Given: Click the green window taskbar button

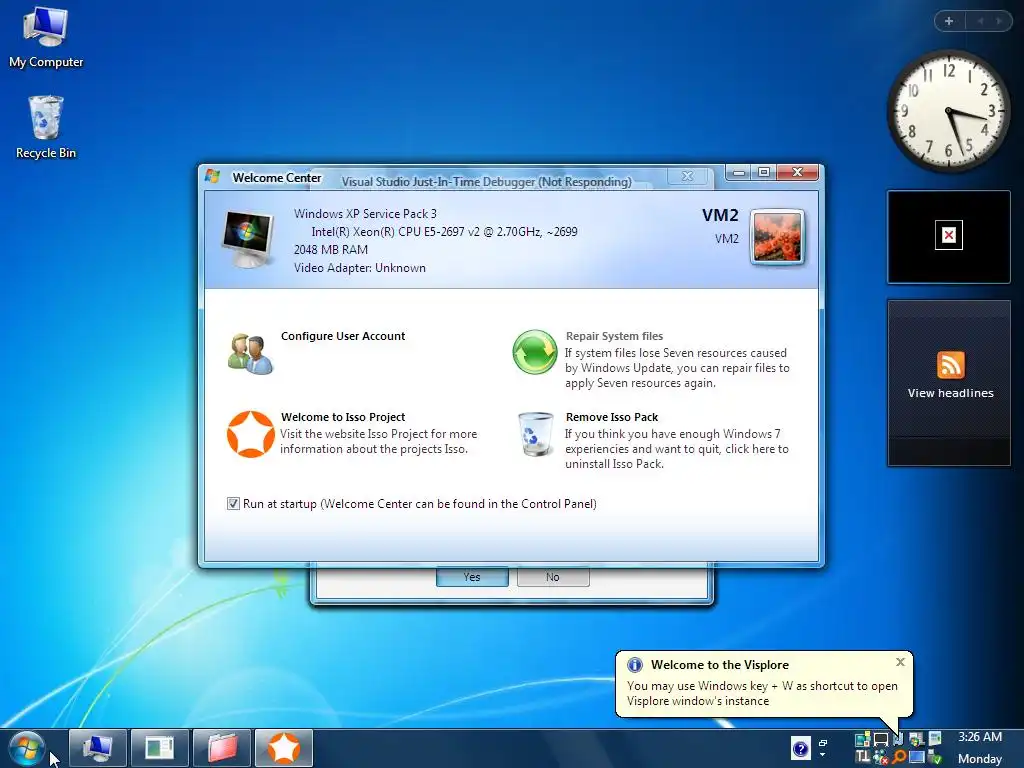Looking at the screenshot, I should click(x=159, y=748).
